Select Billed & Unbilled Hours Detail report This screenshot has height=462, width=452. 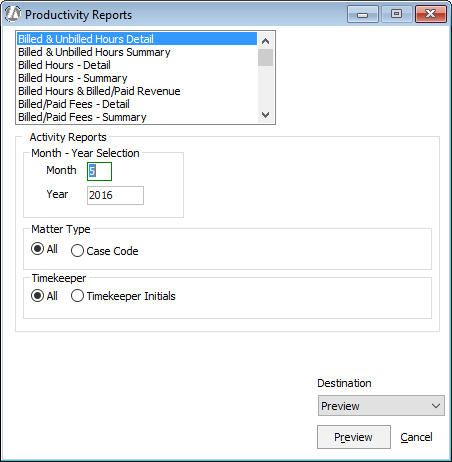(x=137, y=39)
